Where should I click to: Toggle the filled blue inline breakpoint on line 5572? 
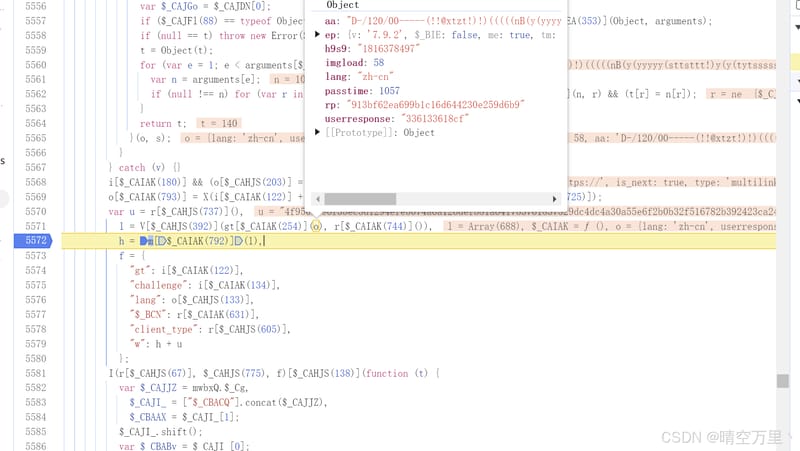(x=146, y=241)
